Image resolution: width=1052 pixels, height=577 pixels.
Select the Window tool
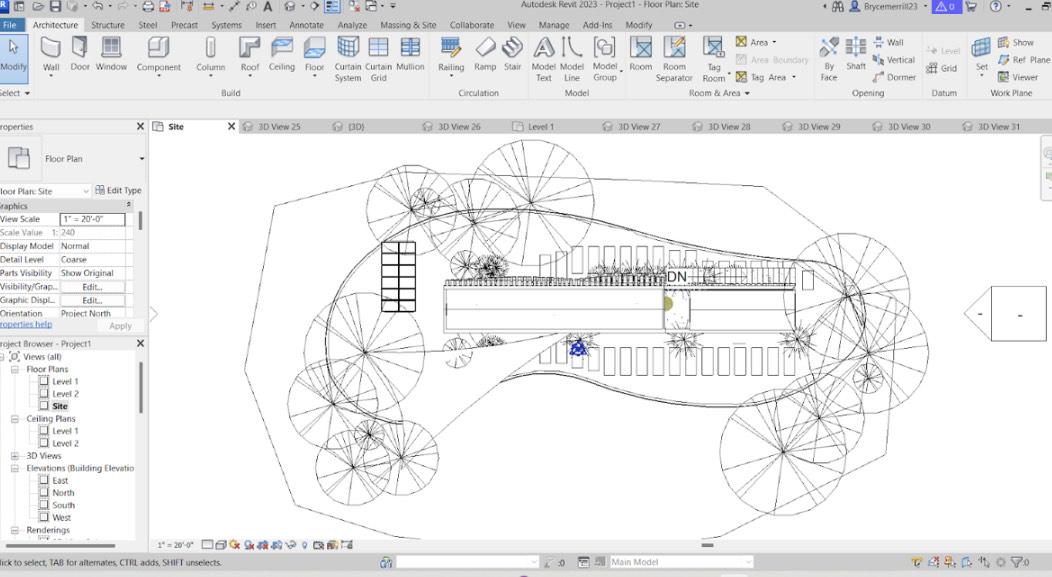(x=111, y=55)
